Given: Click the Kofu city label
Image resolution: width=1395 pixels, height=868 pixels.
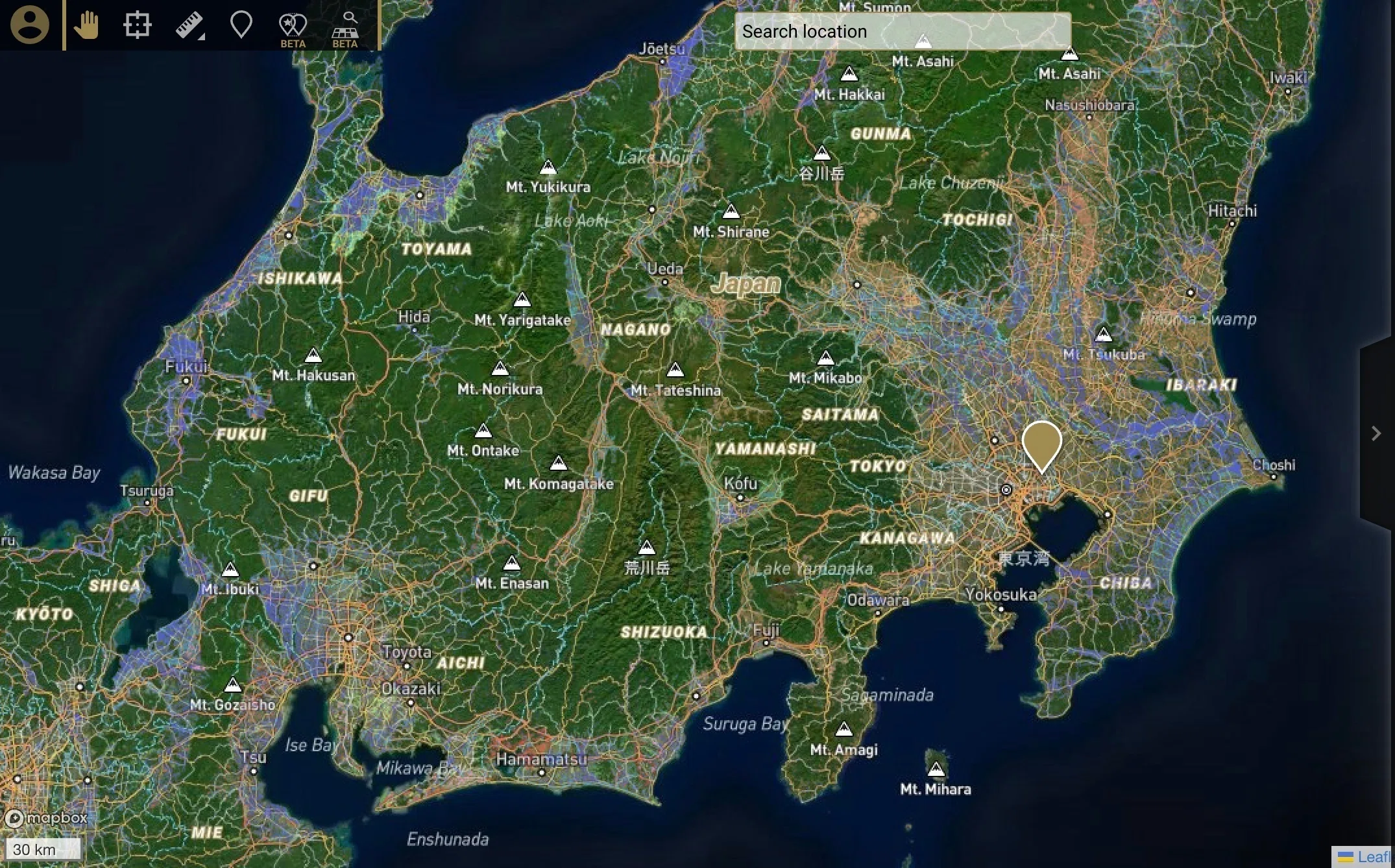Looking at the screenshot, I should tap(740, 483).
